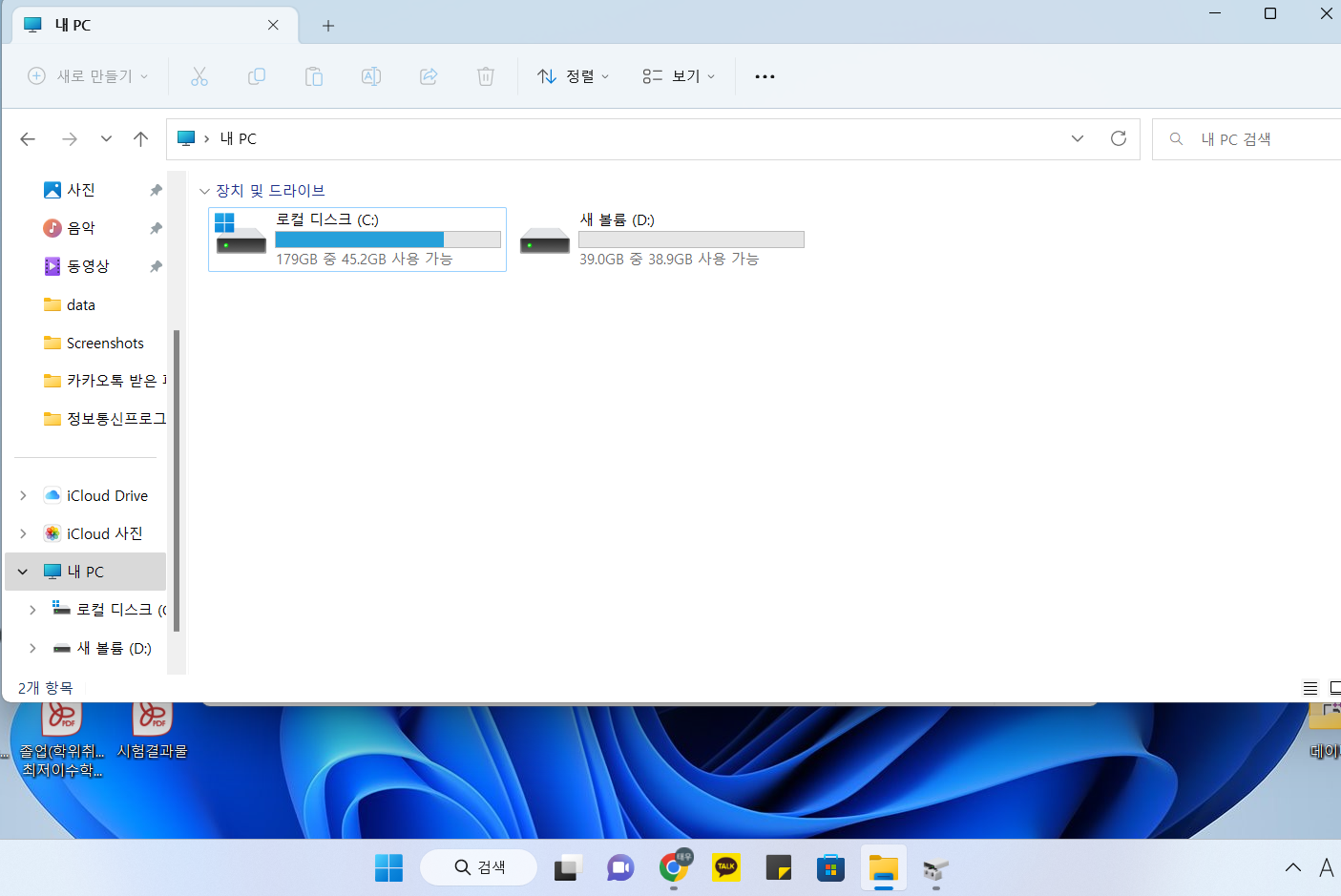Open the last taskbar app icon
This screenshot has height=896, width=1341.
tap(935, 868)
